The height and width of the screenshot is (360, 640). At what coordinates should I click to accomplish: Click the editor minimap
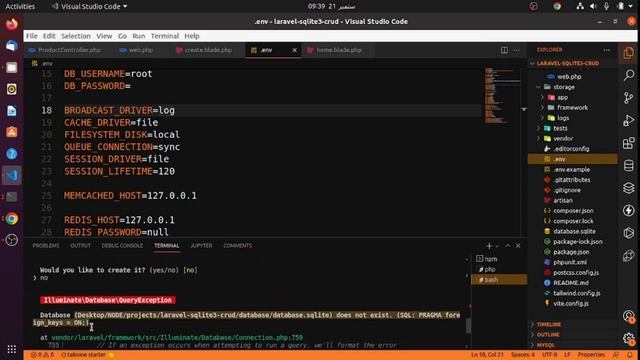(x=501, y=96)
